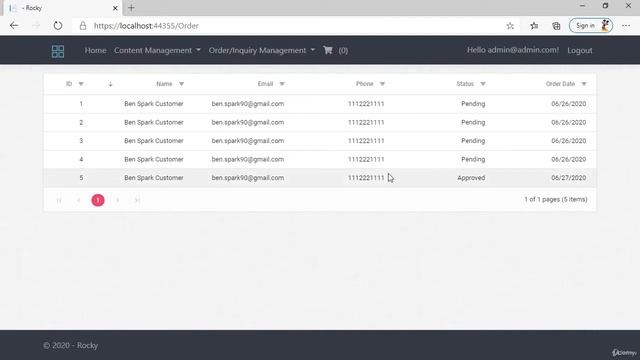Image resolution: width=640 pixels, height=360 pixels.
Task: Click the cart count (0) label
Action: pyautogui.click(x=343, y=51)
